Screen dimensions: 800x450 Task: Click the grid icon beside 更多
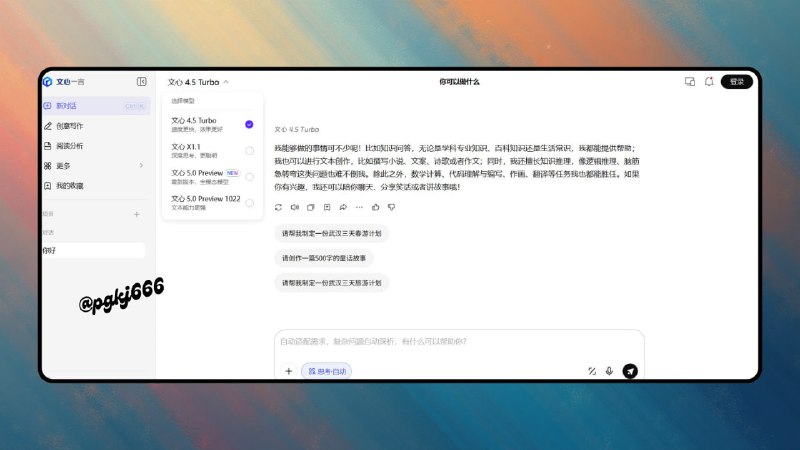(47, 166)
